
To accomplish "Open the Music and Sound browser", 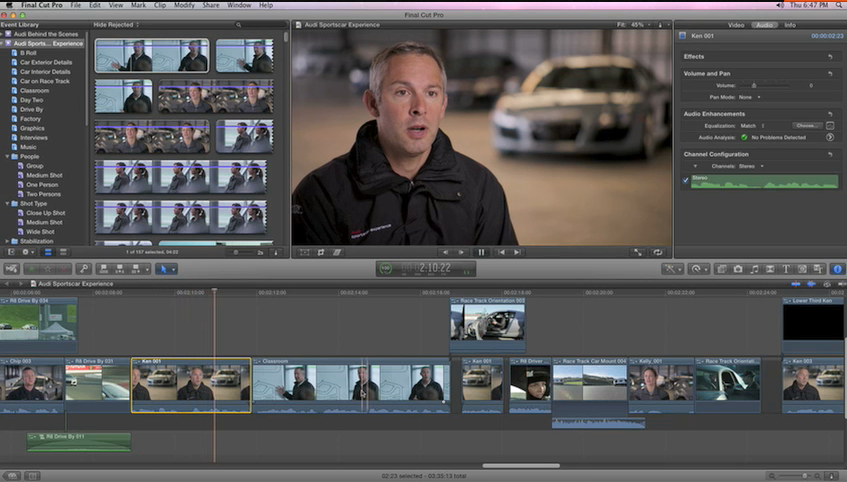I will pos(754,269).
